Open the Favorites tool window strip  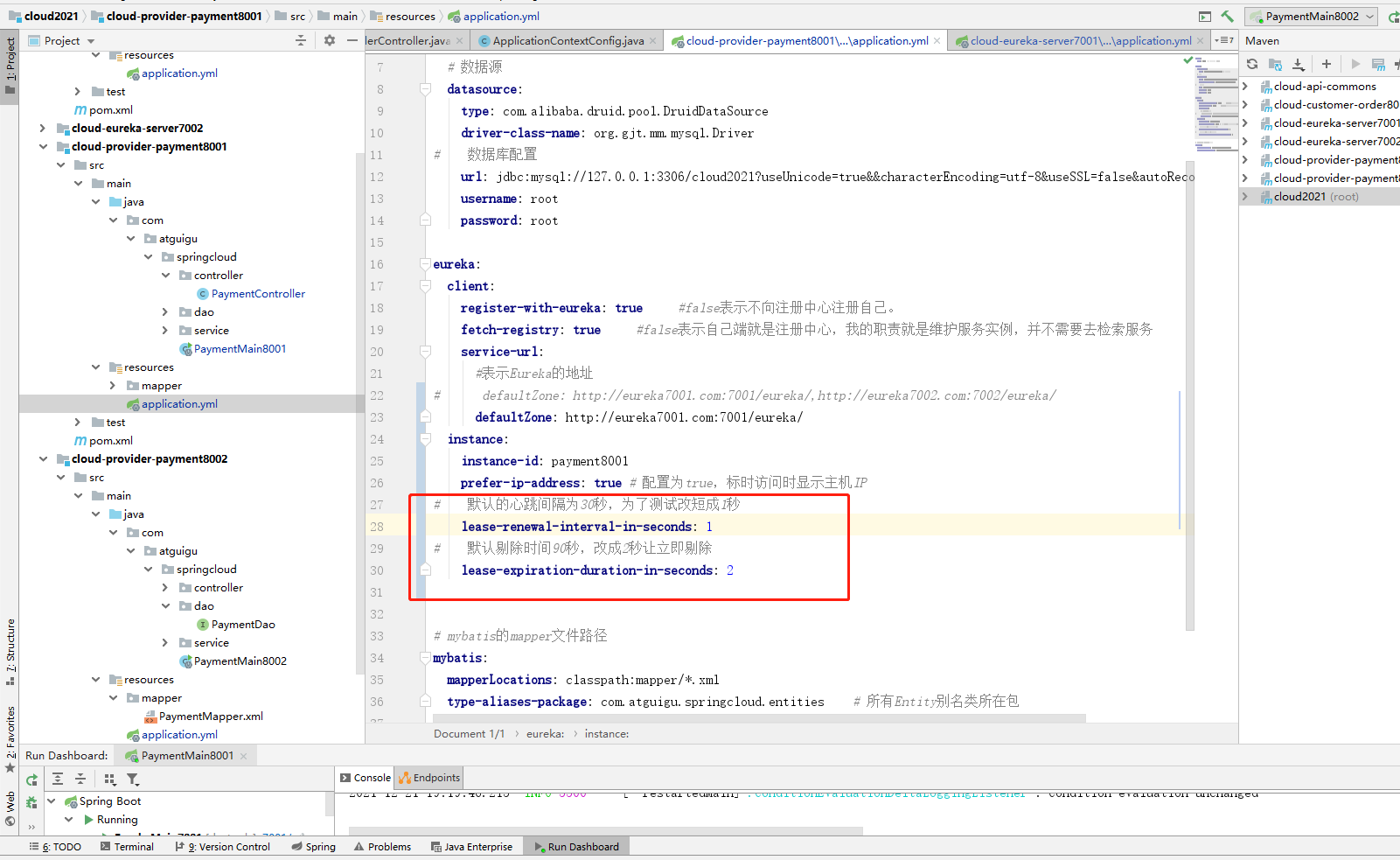click(10, 738)
